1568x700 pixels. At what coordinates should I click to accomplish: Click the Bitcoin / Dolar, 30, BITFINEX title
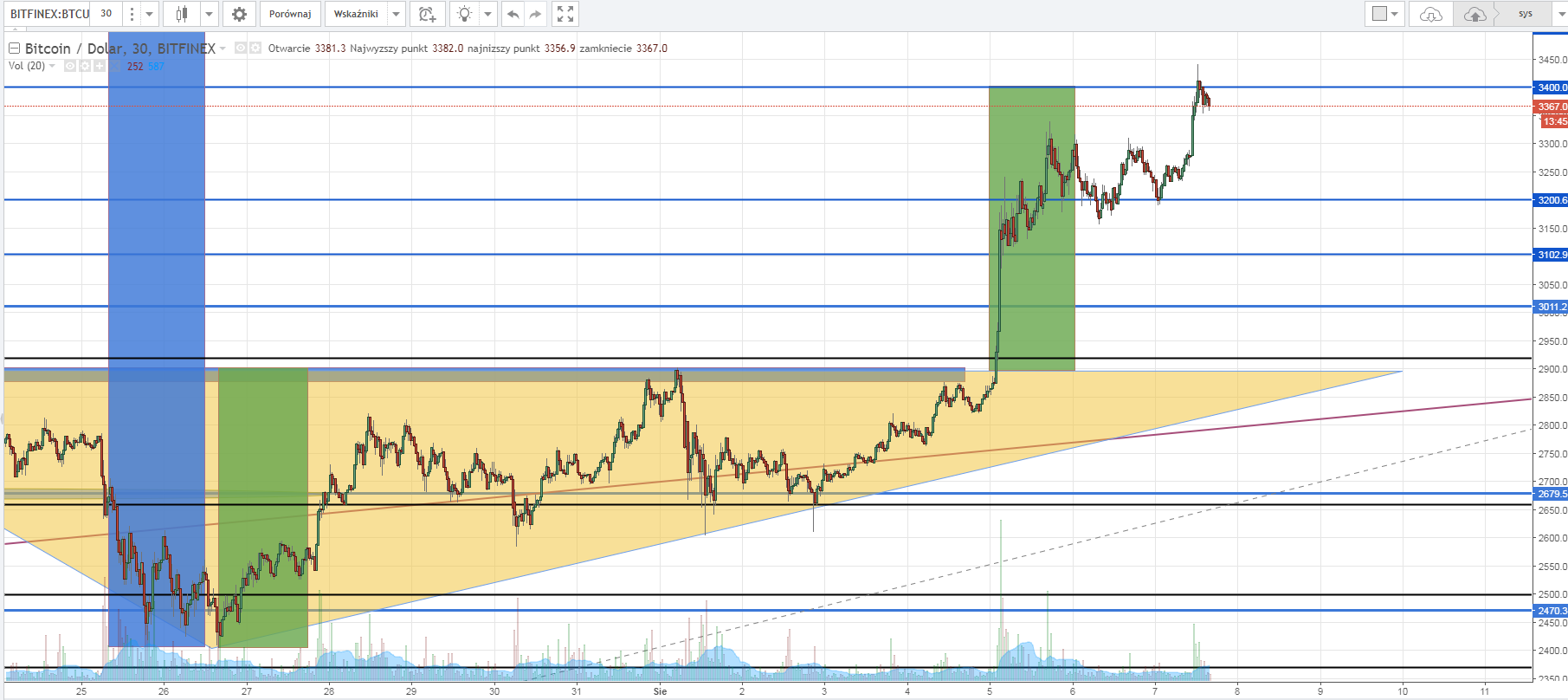click(120, 49)
